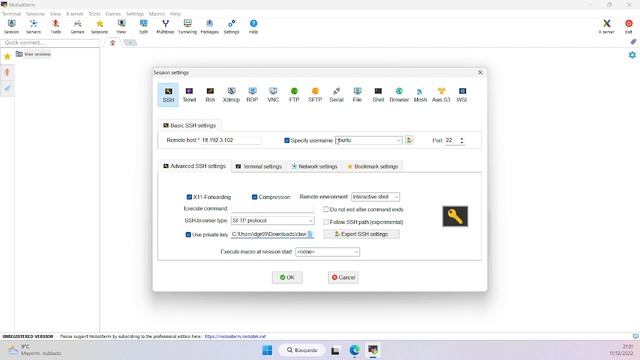Screen dimensions: 640x360
Task: Select the VNC session type
Action: [x=273, y=95]
